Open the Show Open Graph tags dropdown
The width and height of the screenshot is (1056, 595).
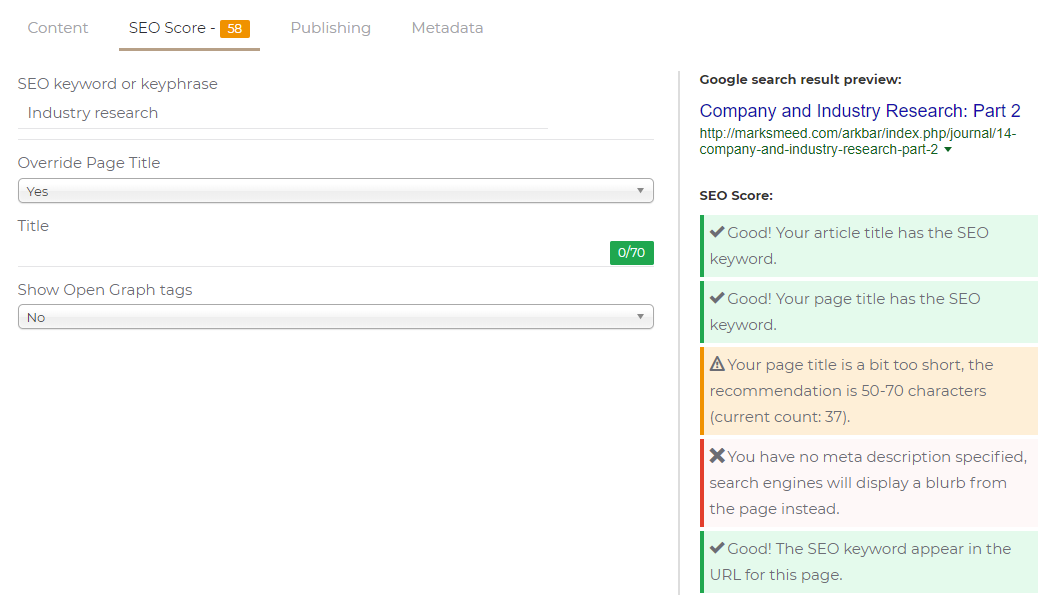click(x=335, y=317)
